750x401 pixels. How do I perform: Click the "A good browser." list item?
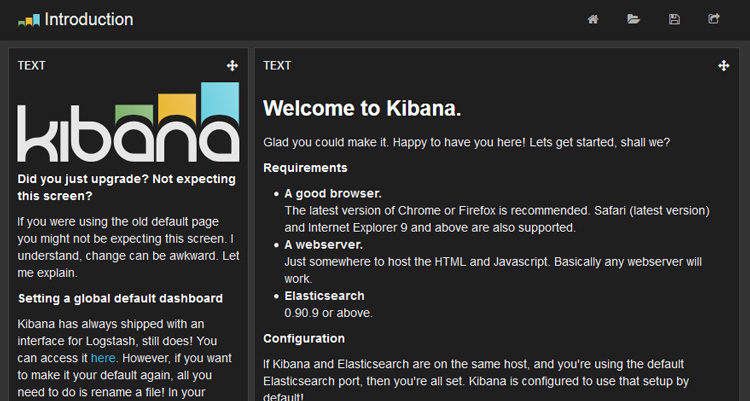333,193
